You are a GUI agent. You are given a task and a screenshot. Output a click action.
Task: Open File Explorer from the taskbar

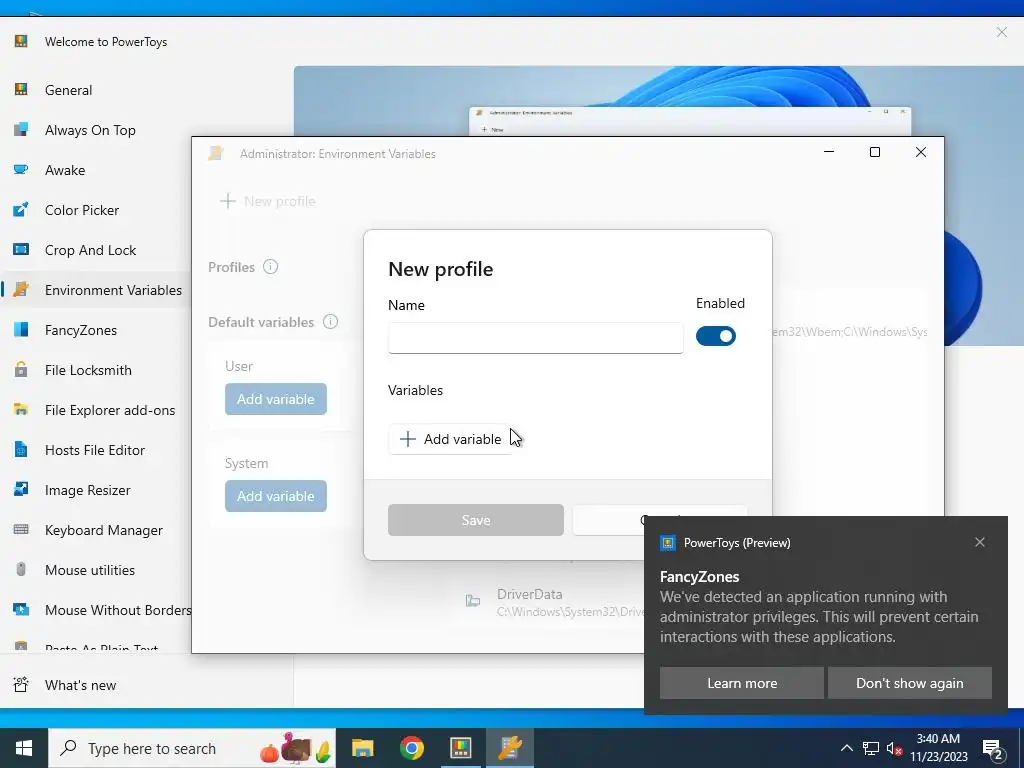coord(362,748)
